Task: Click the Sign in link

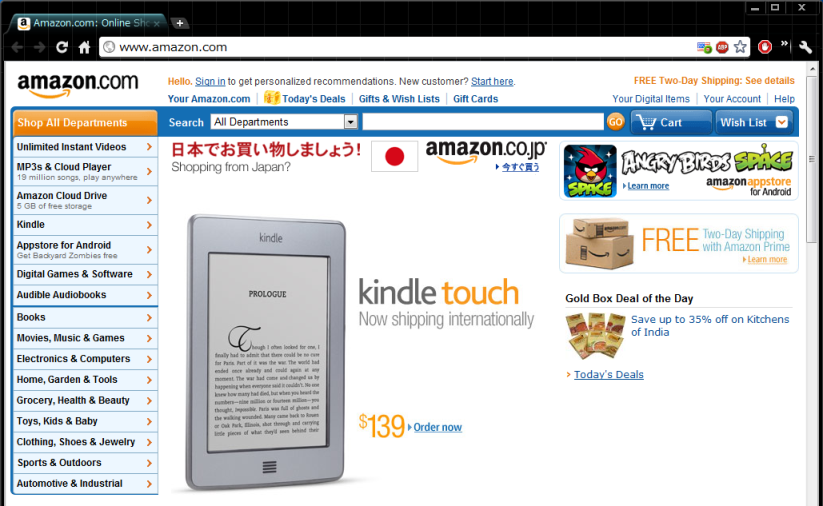Action: 210,81
